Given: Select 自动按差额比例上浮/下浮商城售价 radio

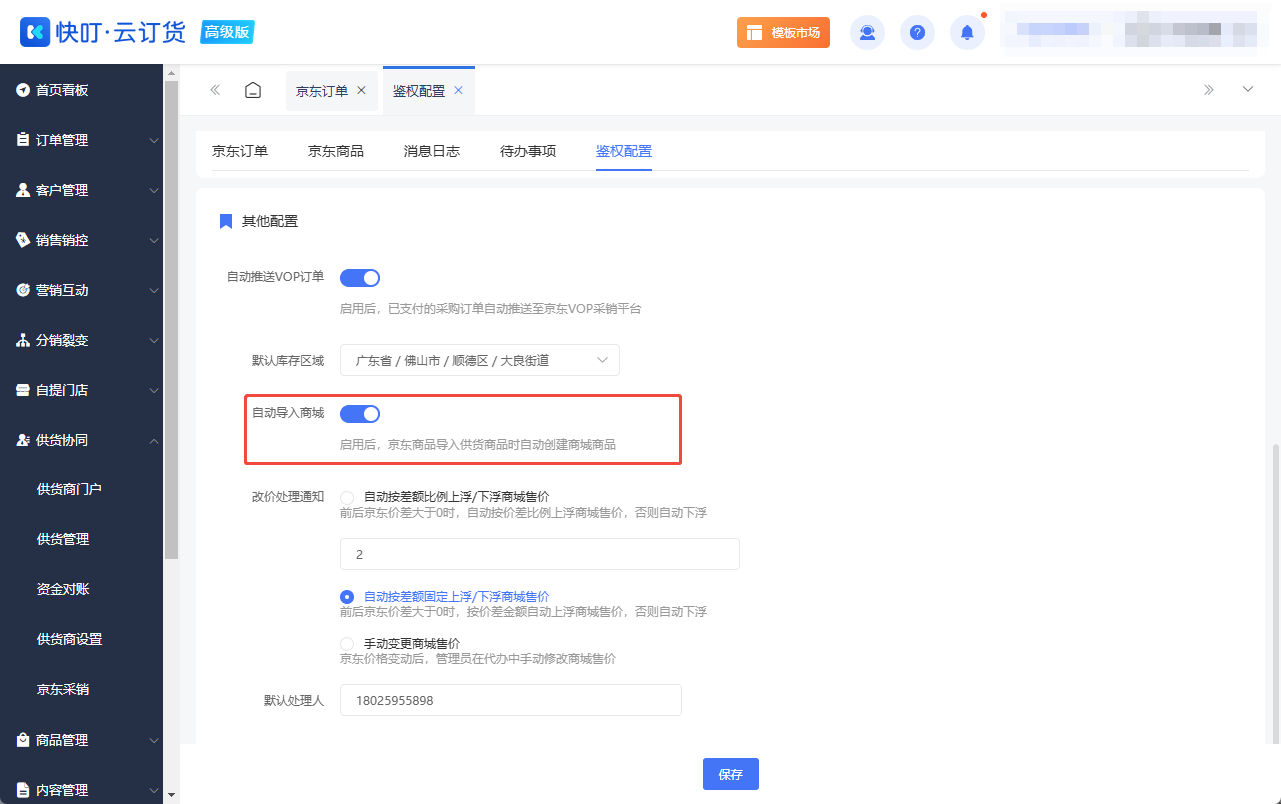Looking at the screenshot, I should (347, 496).
